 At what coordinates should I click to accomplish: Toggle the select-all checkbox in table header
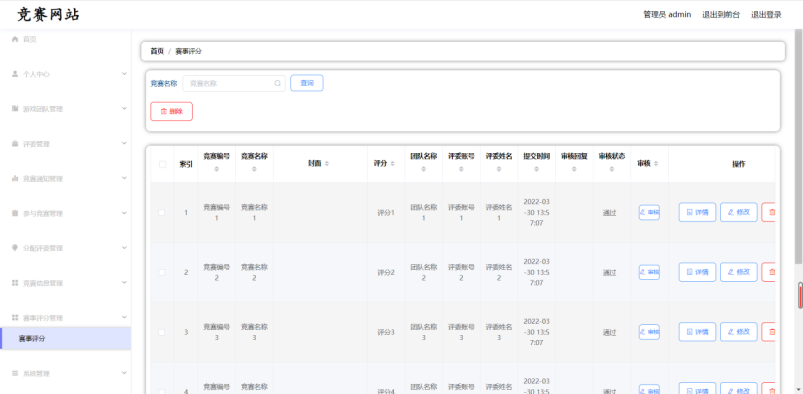(162, 164)
